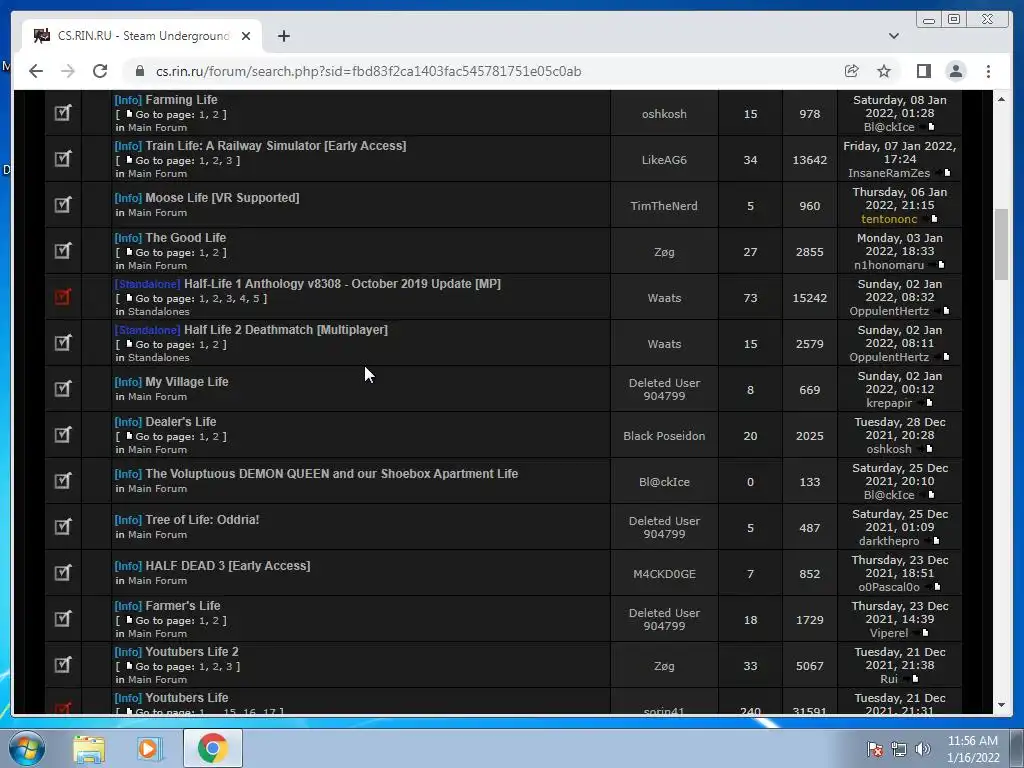Jump to latest post by Viperel
Viewport: 1024px width, 768px height.
(x=923, y=633)
